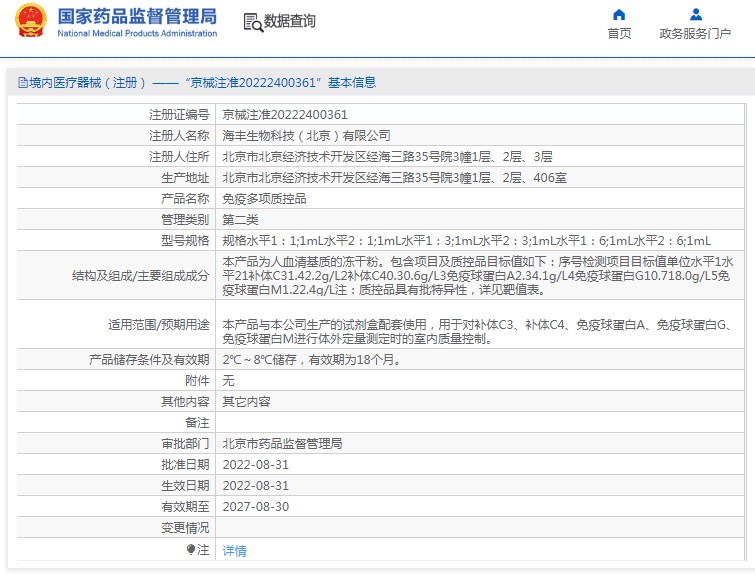The image size is (755, 574).
Task: Click the 有效期至 label
Action: [185, 507]
